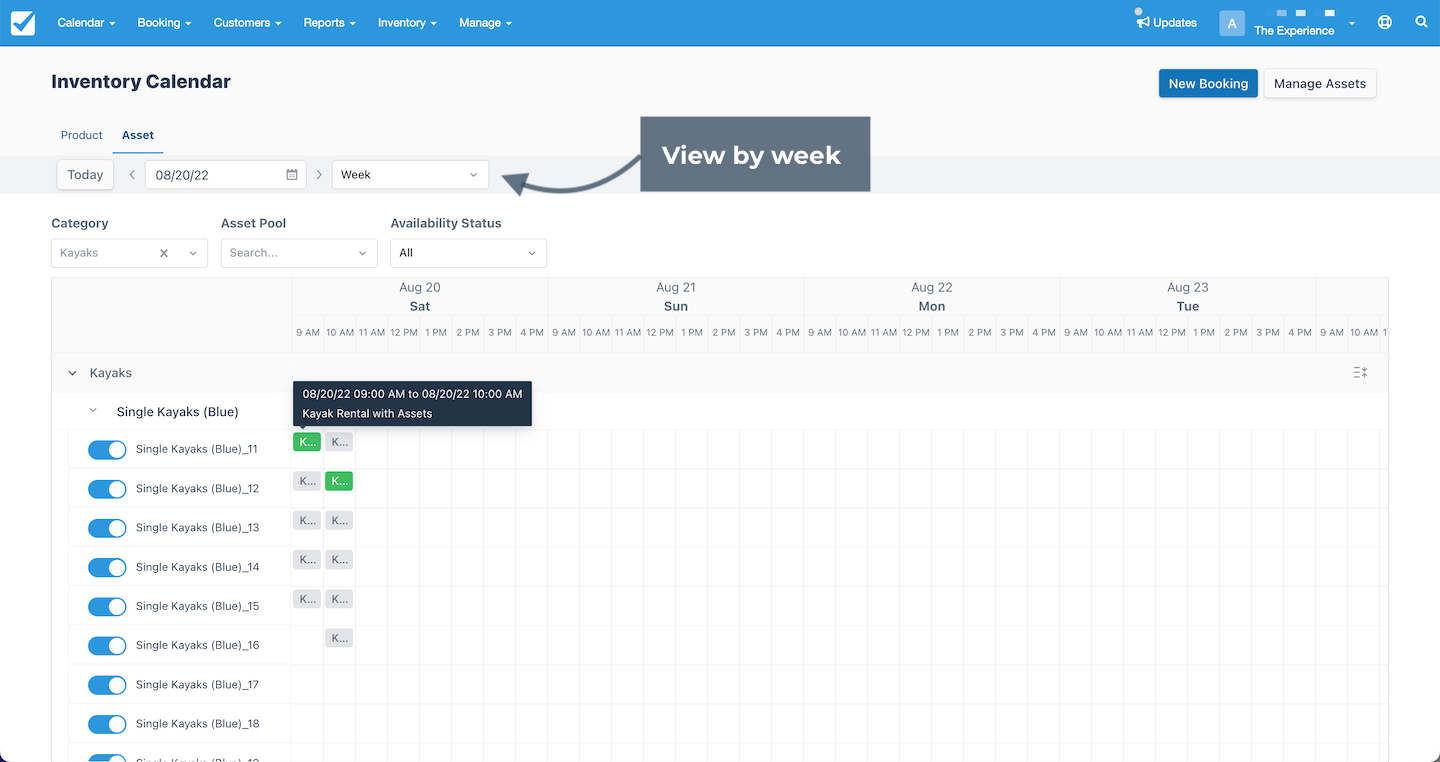
Task: Toggle Single Kayaks (Blue)_15 asset switch
Action: [x=107, y=606]
